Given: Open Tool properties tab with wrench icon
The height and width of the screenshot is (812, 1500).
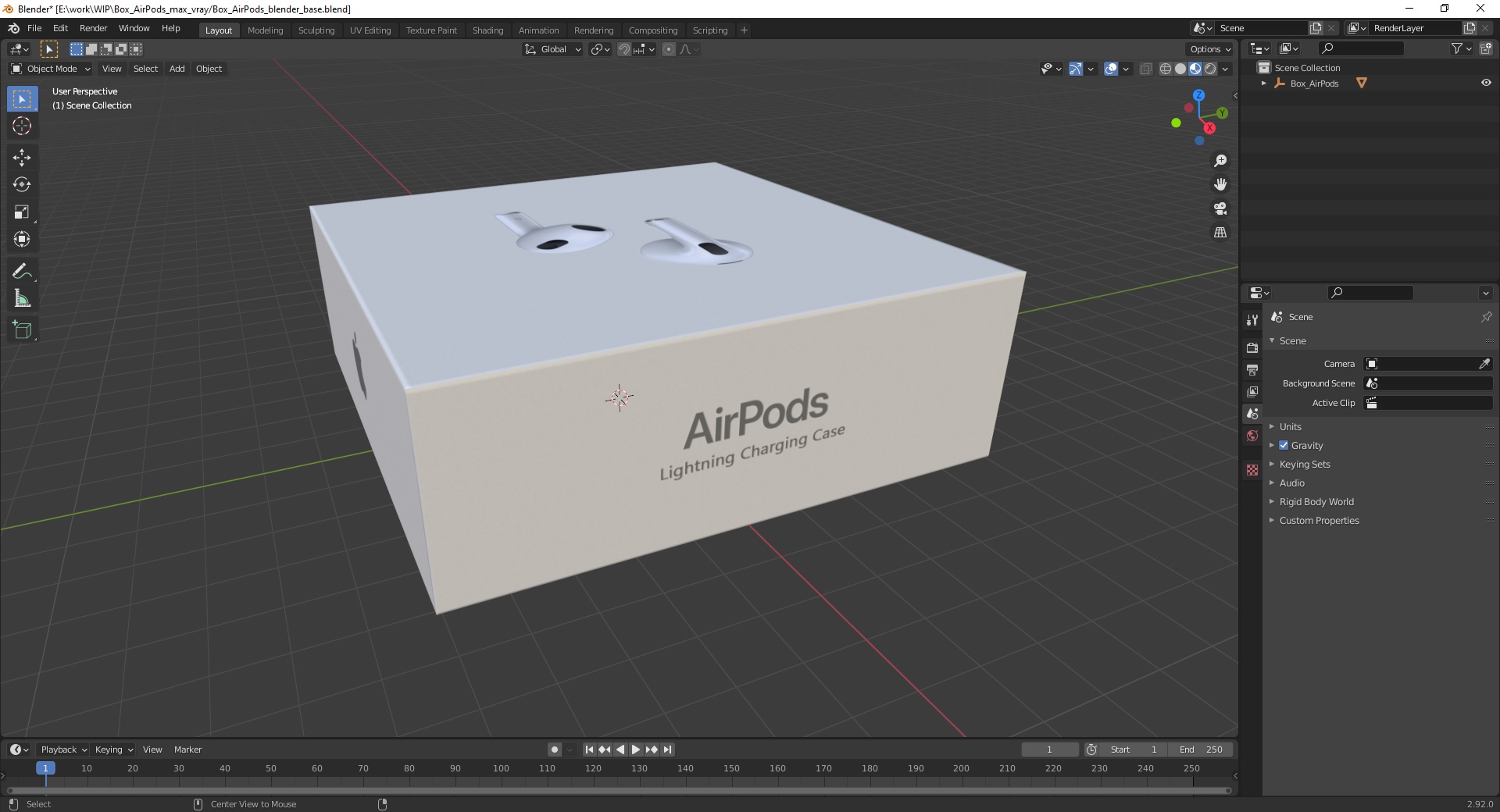Looking at the screenshot, I should click(1252, 319).
